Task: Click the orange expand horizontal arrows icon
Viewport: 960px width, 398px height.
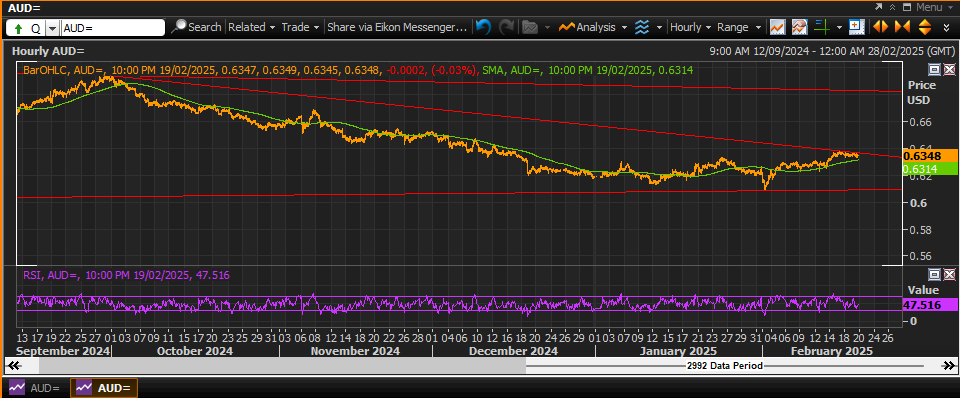Action: (x=880, y=27)
